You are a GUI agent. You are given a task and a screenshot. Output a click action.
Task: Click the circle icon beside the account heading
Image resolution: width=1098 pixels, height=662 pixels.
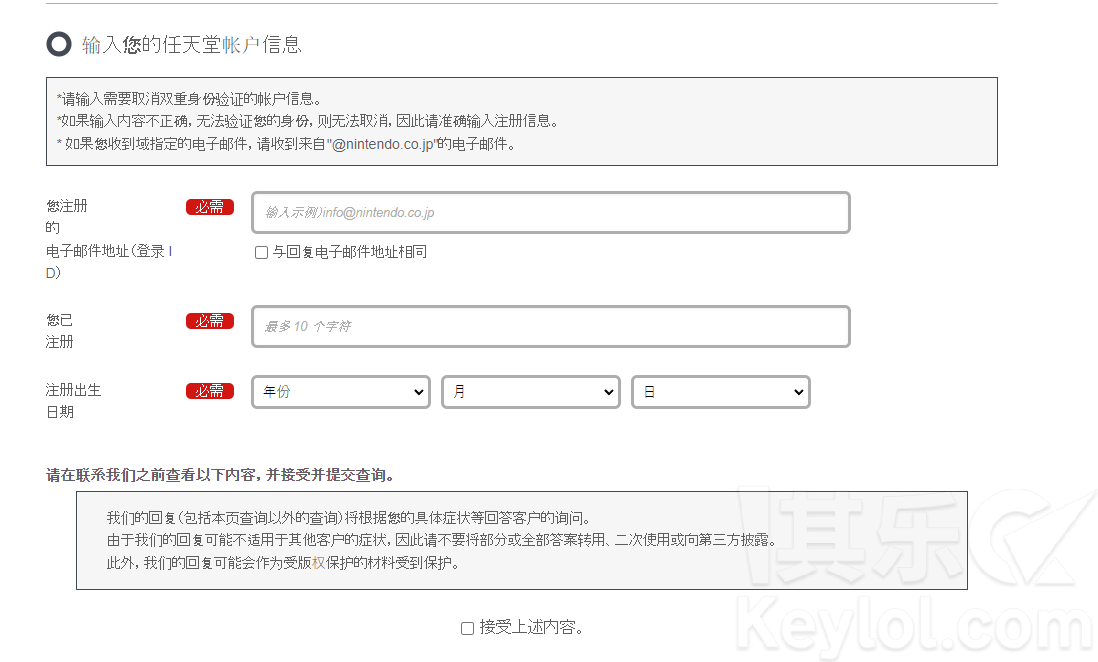[59, 44]
